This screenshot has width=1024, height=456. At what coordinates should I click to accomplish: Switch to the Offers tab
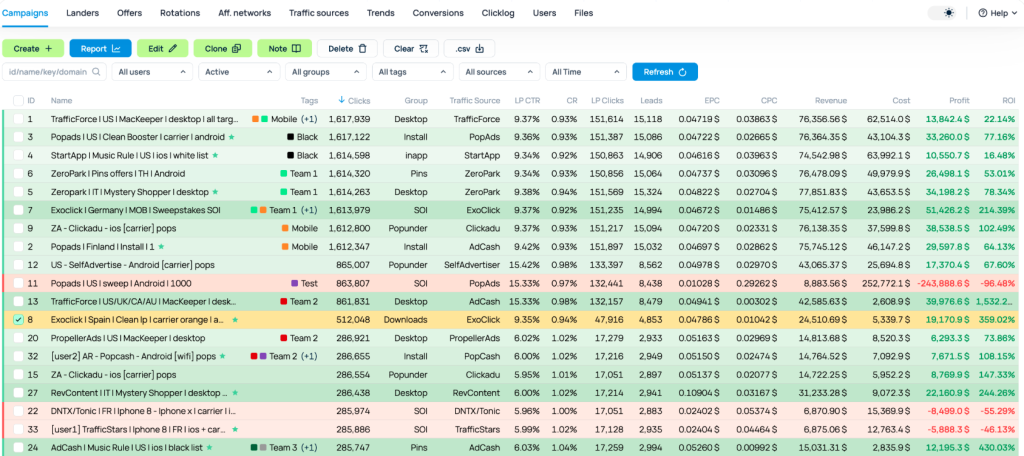129,13
